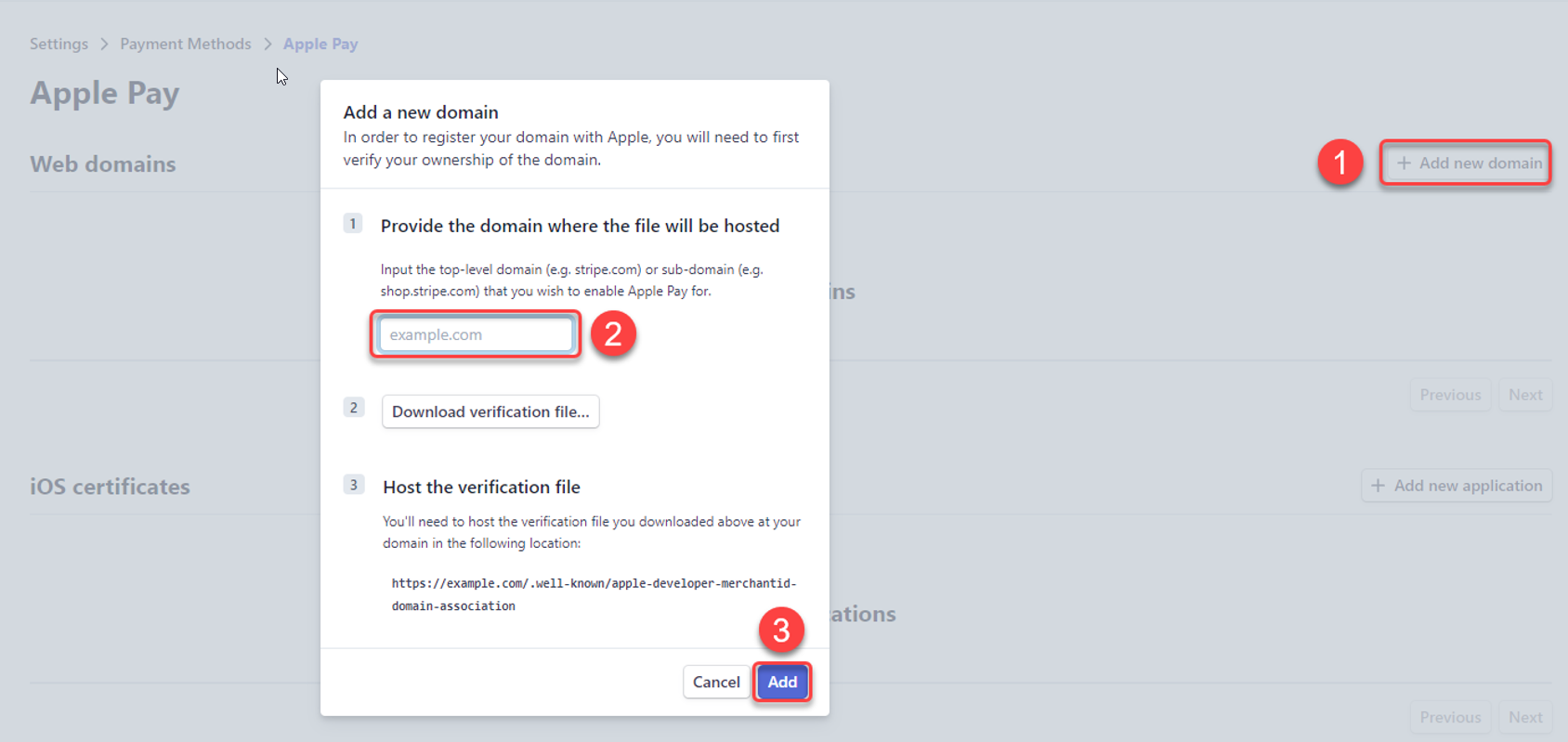Focus the example.com domain input field
The height and width of the screenshot is (742, 1568).
476,334
